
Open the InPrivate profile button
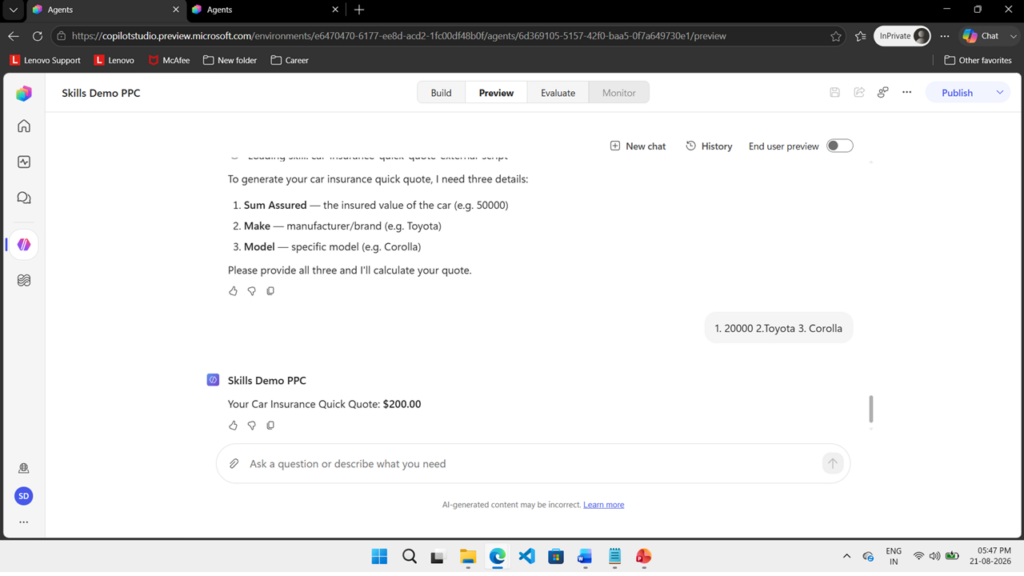click(903, 36)
